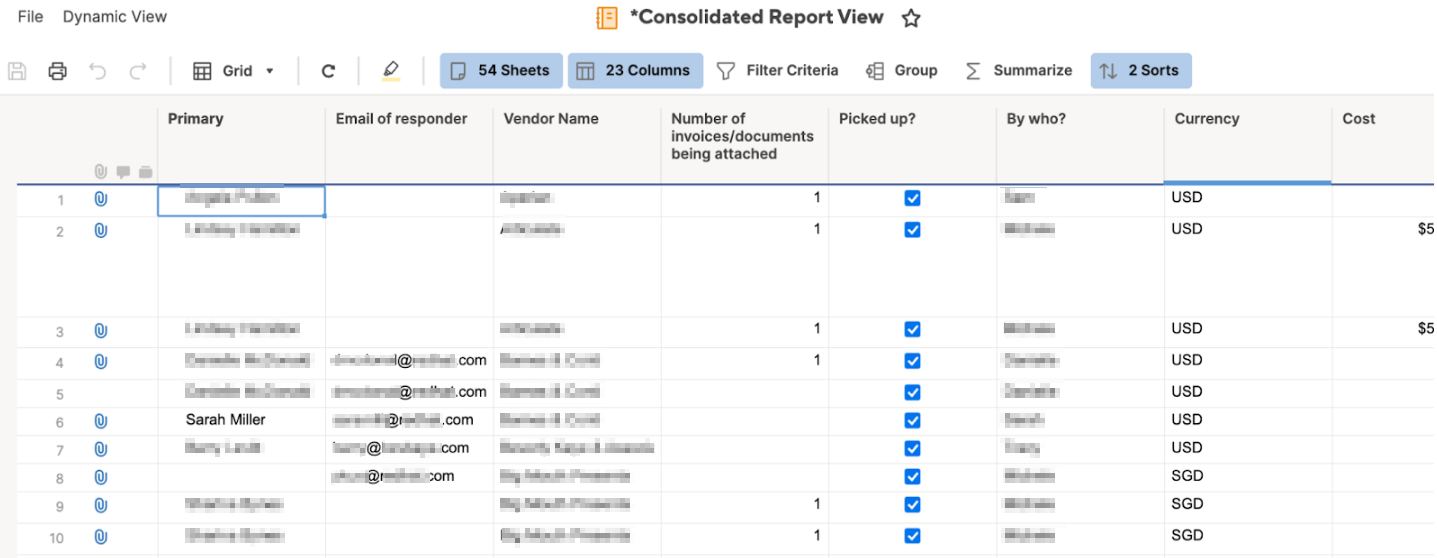Viewport: 1437px width, 558px height.
Task: Open attachment paperclip on row 4
Action: pos(100,362)
